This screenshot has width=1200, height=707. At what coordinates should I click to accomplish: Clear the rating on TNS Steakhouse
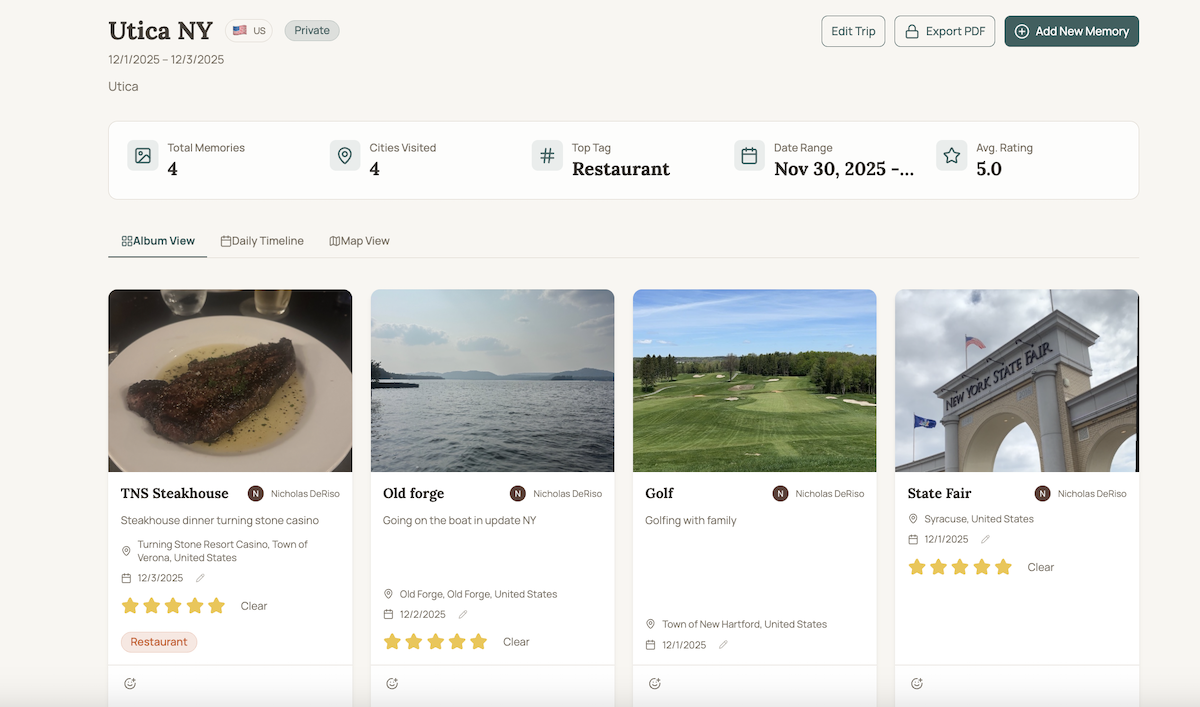pos(254,606)
